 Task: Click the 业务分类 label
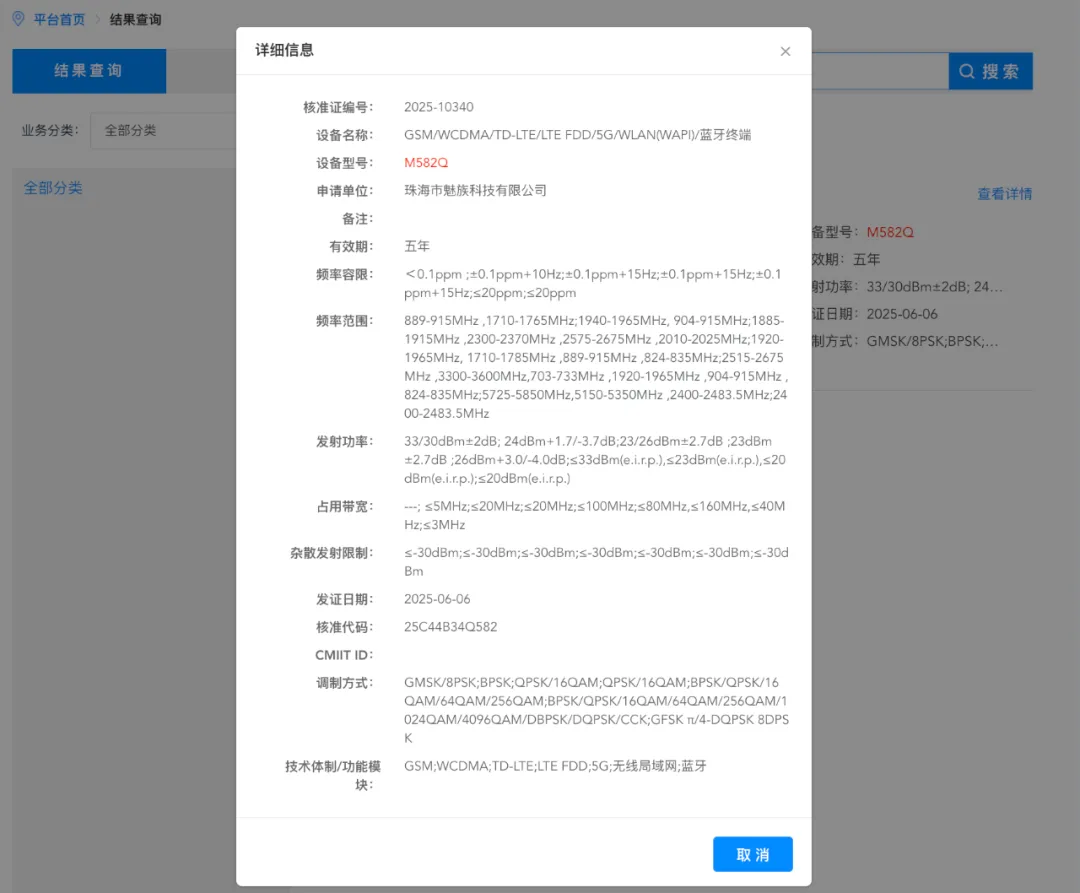click(x=50, y=130)
